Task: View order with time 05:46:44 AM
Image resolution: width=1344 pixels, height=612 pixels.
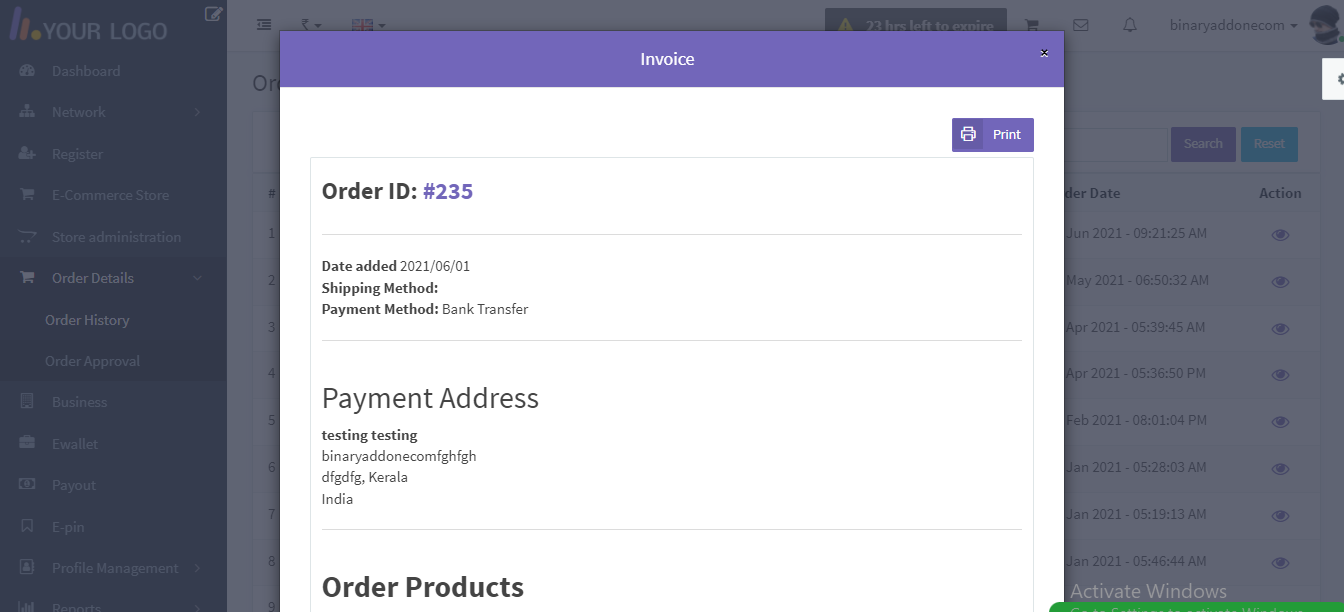Action: pos(1280,562)
